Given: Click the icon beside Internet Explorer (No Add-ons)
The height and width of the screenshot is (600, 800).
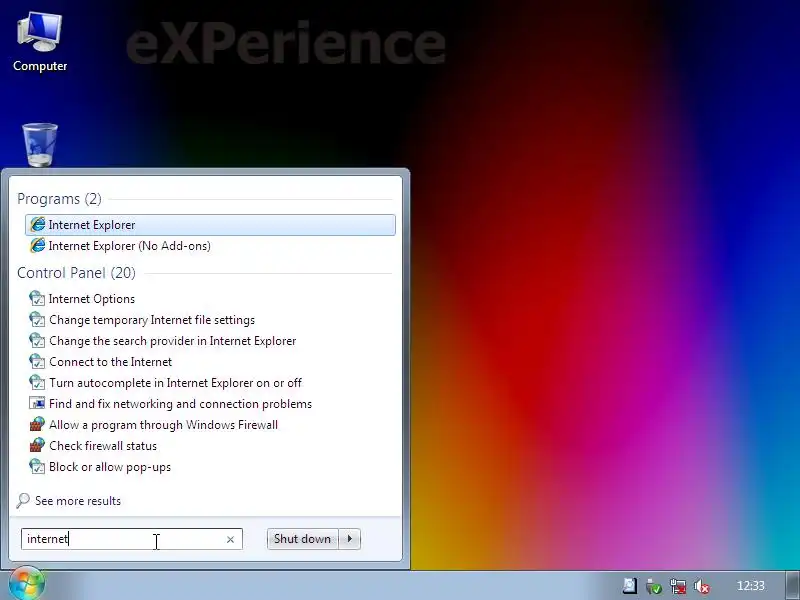Looking at the screenshot, I should click(x=37, y=245).
